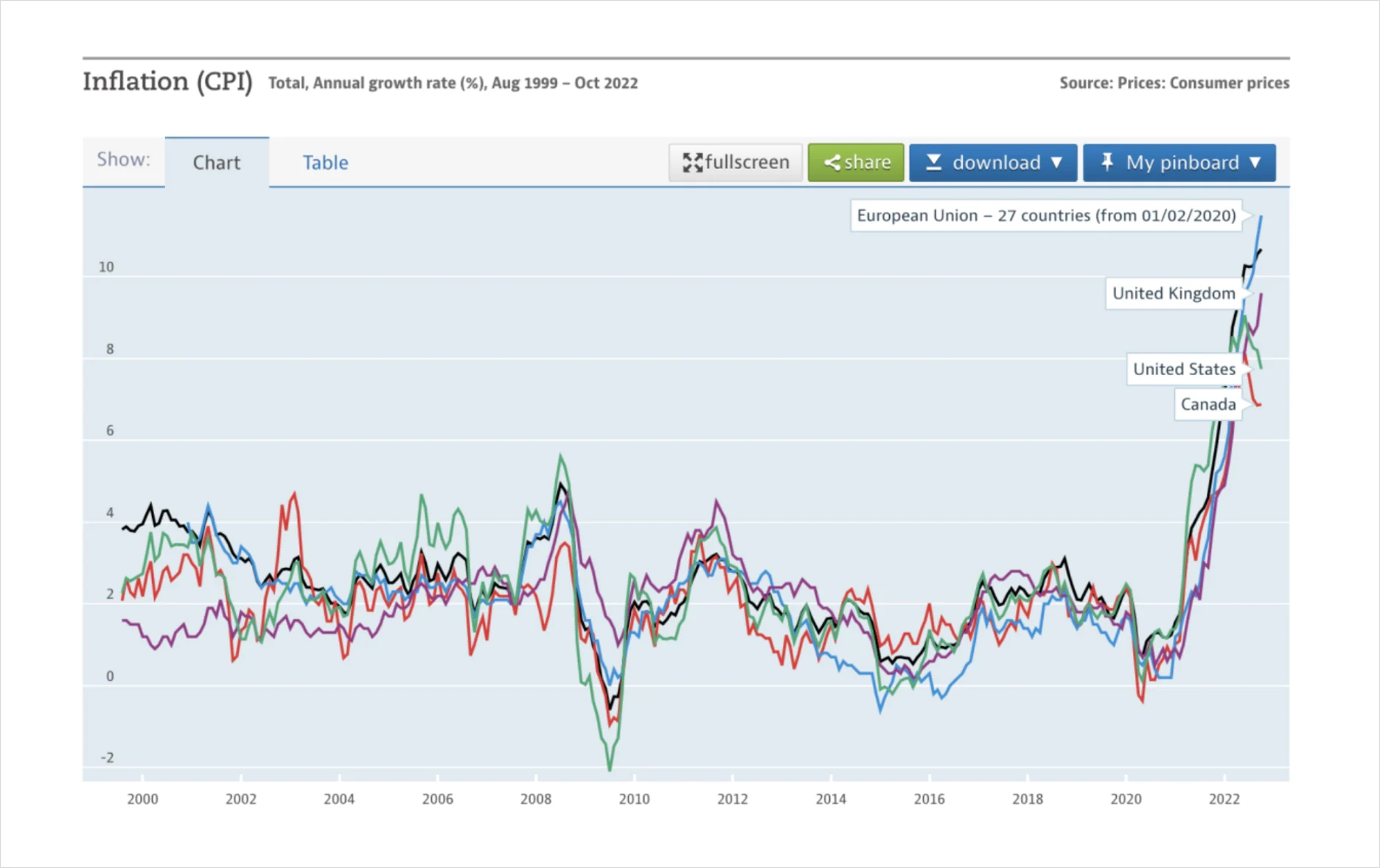Screen dimensions: 1380x868
Task: Select the Chart tab
Action: point(217,162)
